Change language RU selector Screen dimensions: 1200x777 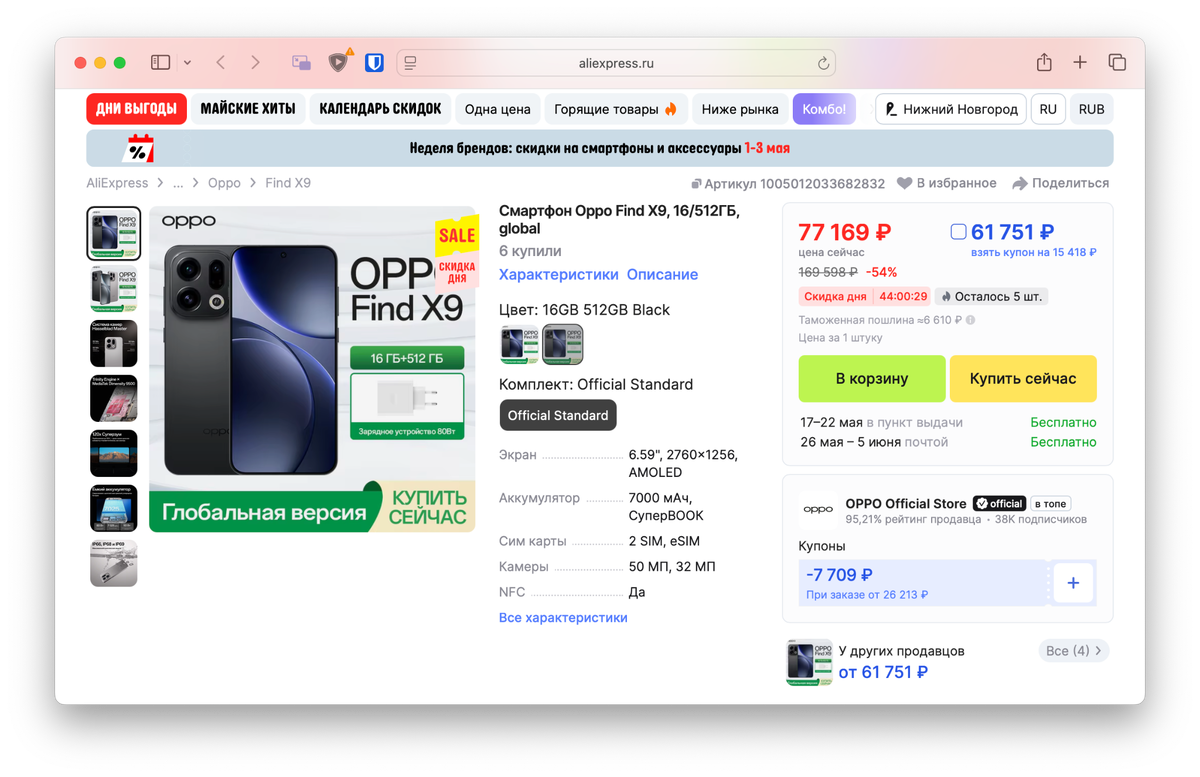(1048, 109)
